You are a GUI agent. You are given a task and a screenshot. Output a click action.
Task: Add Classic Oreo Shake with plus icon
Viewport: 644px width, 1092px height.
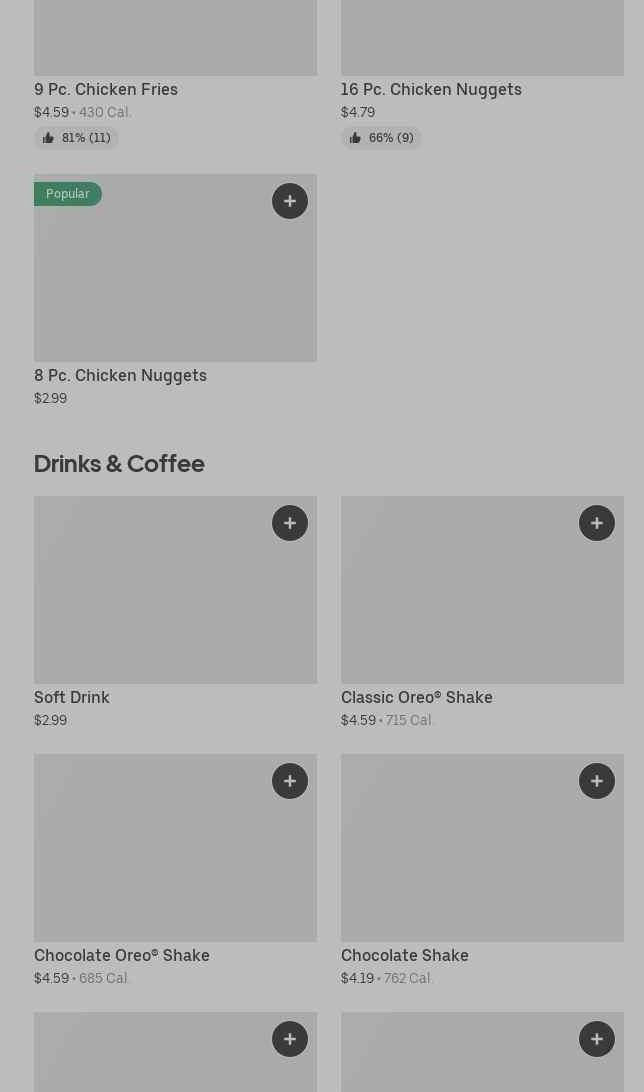pos(597,523)
